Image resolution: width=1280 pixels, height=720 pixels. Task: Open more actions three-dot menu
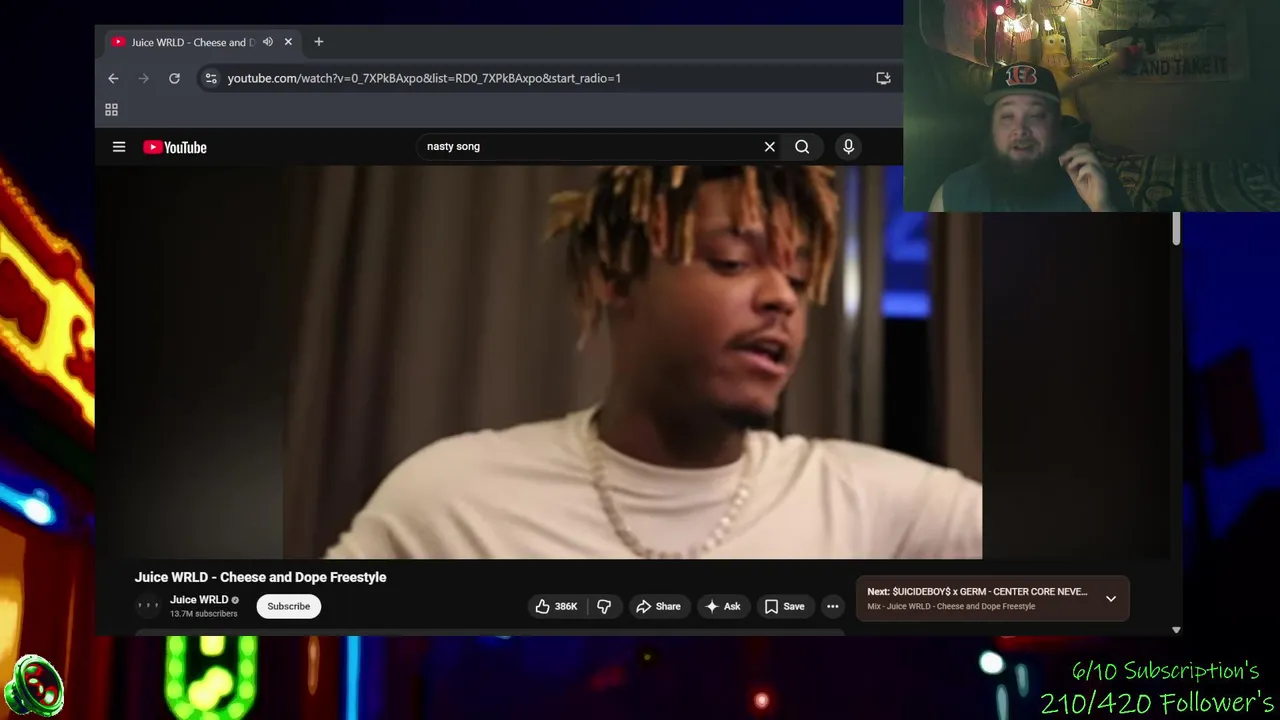point(832,606)
